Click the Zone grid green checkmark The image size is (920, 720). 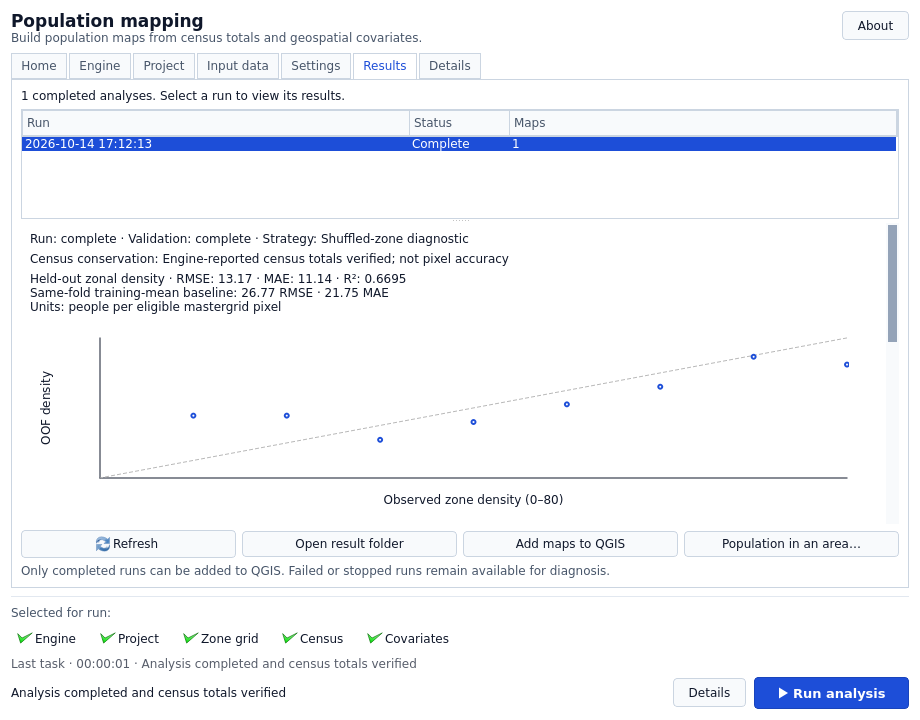point(190,638)
